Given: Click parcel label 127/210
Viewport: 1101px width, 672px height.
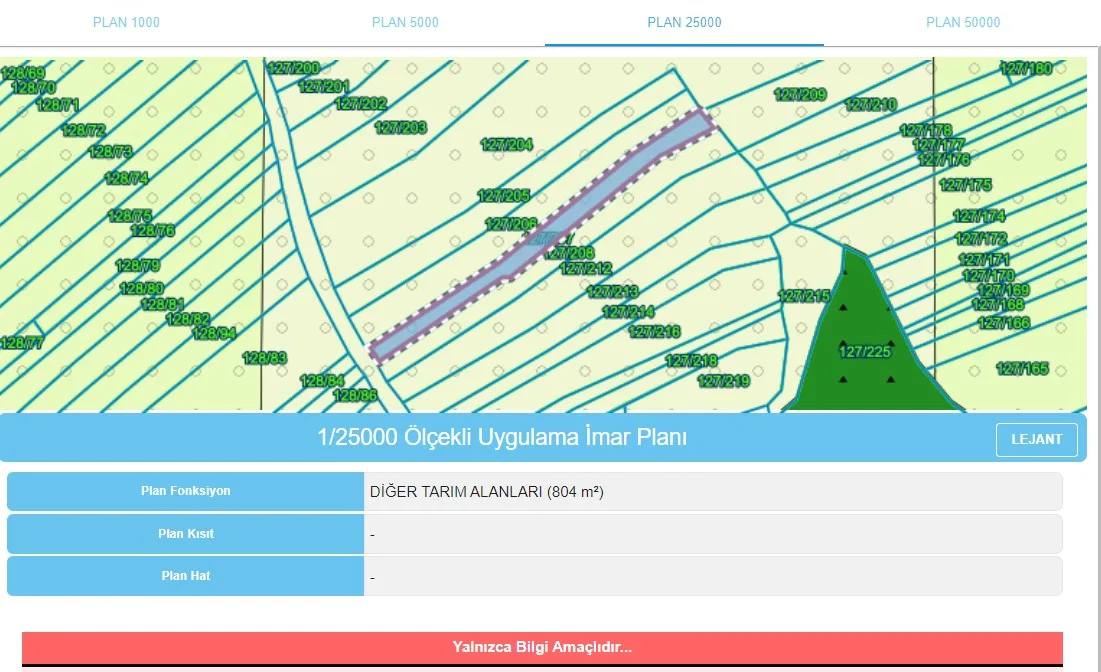Looking at the screenshot, I should (871, 105).
